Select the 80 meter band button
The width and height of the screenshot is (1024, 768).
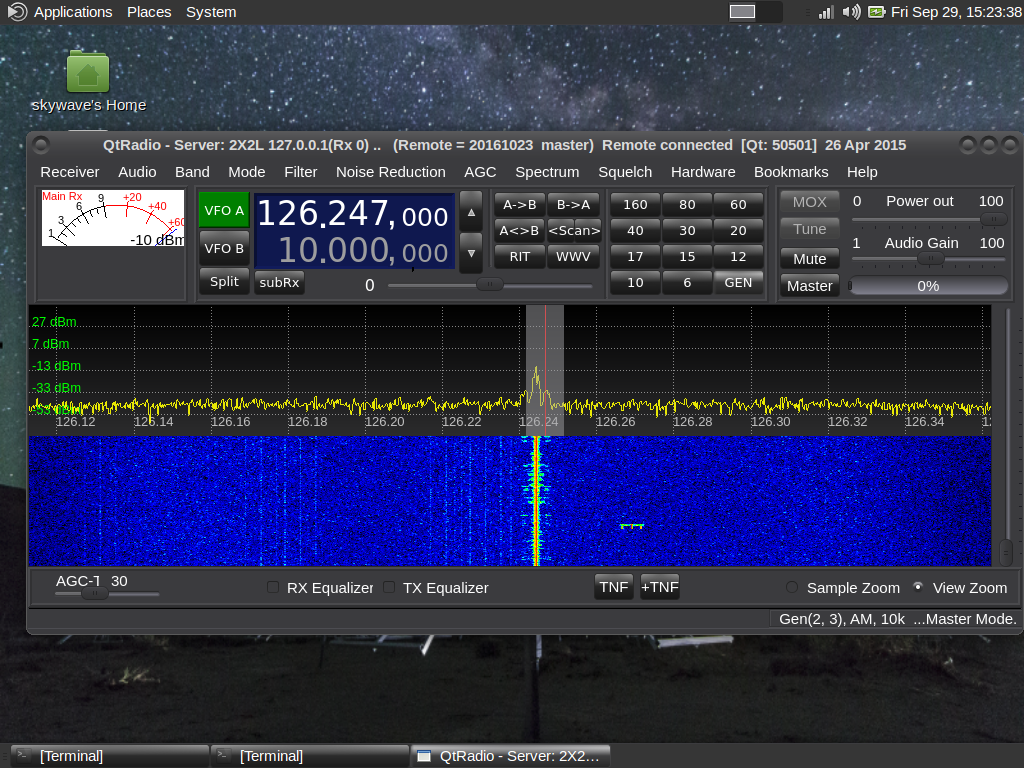click(x=687, y=204)
